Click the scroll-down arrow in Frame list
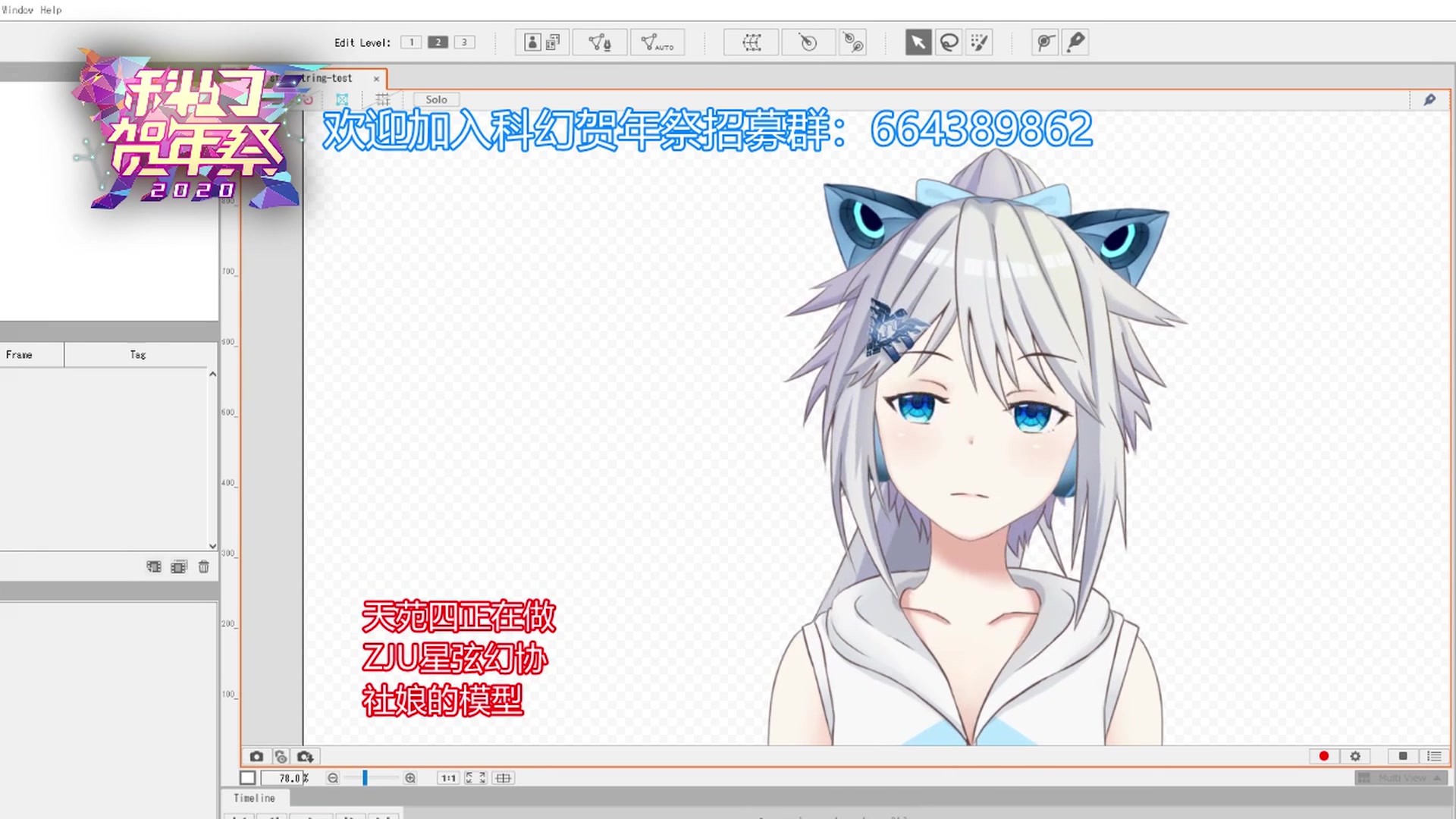 click(x=212, y=545)
